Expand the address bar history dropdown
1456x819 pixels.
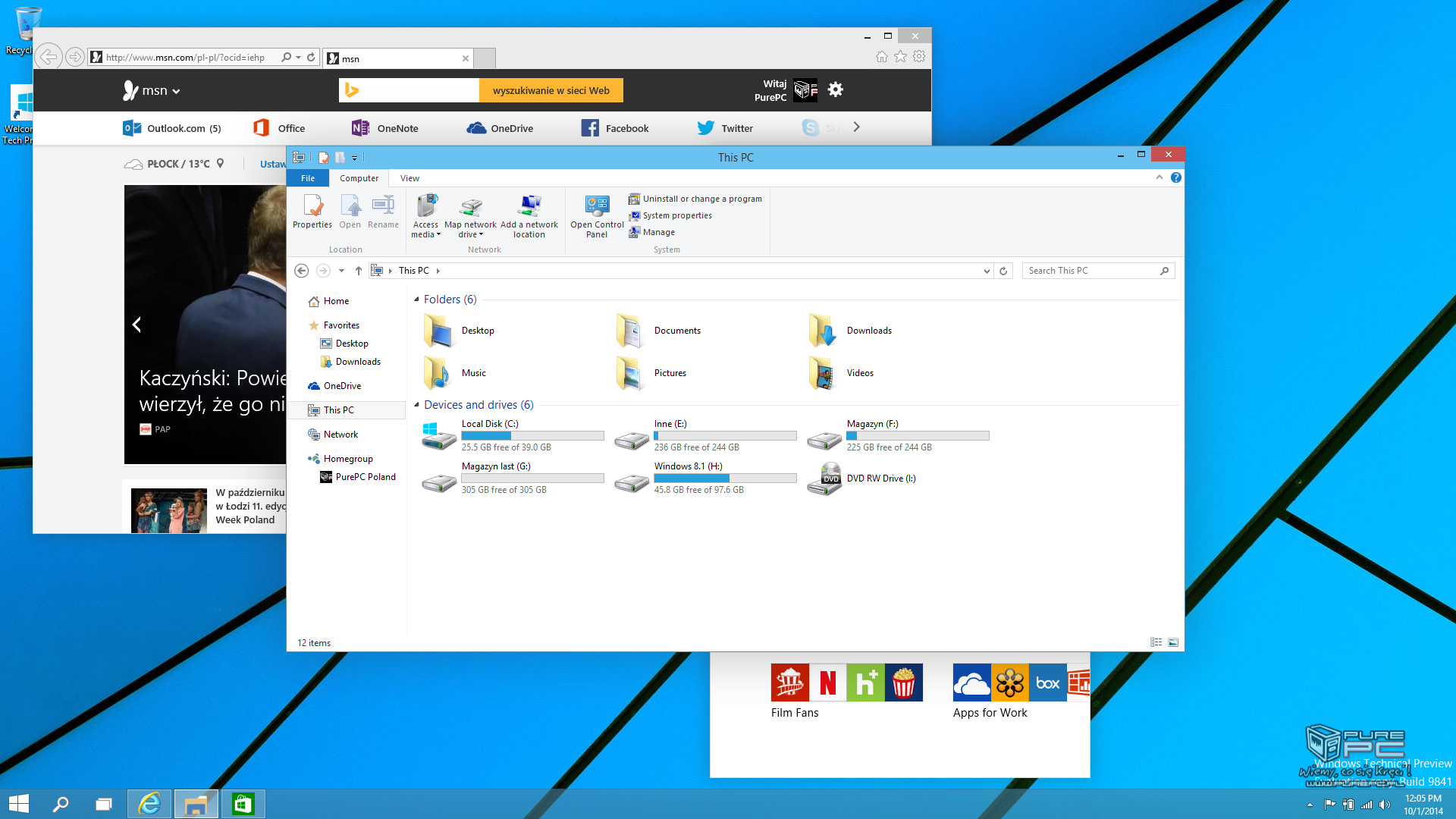pos(987,271)
